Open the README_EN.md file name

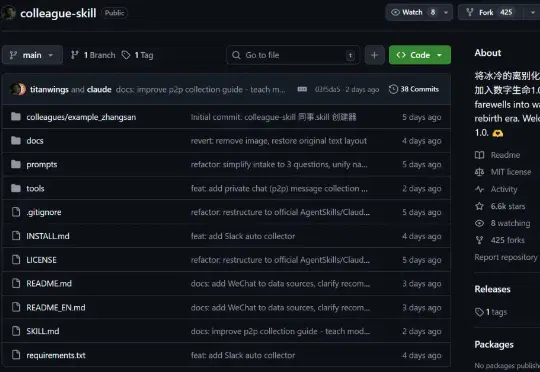tap(56, 307)
